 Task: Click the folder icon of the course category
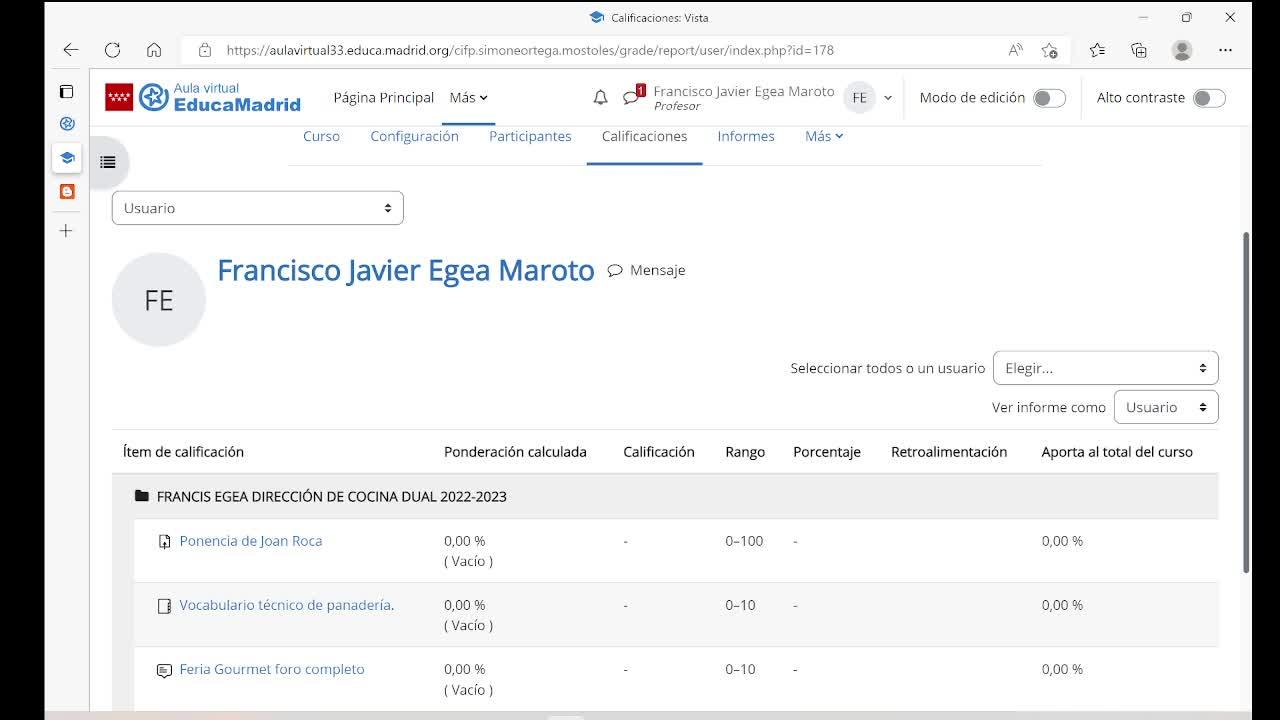pyautogui.click(x=142, y=496)
